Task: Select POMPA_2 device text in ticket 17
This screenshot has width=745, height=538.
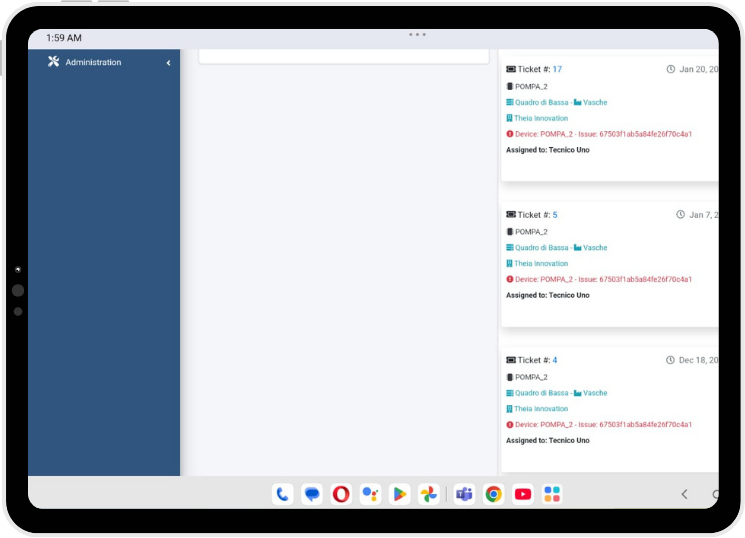Action: tap(531, 86)
